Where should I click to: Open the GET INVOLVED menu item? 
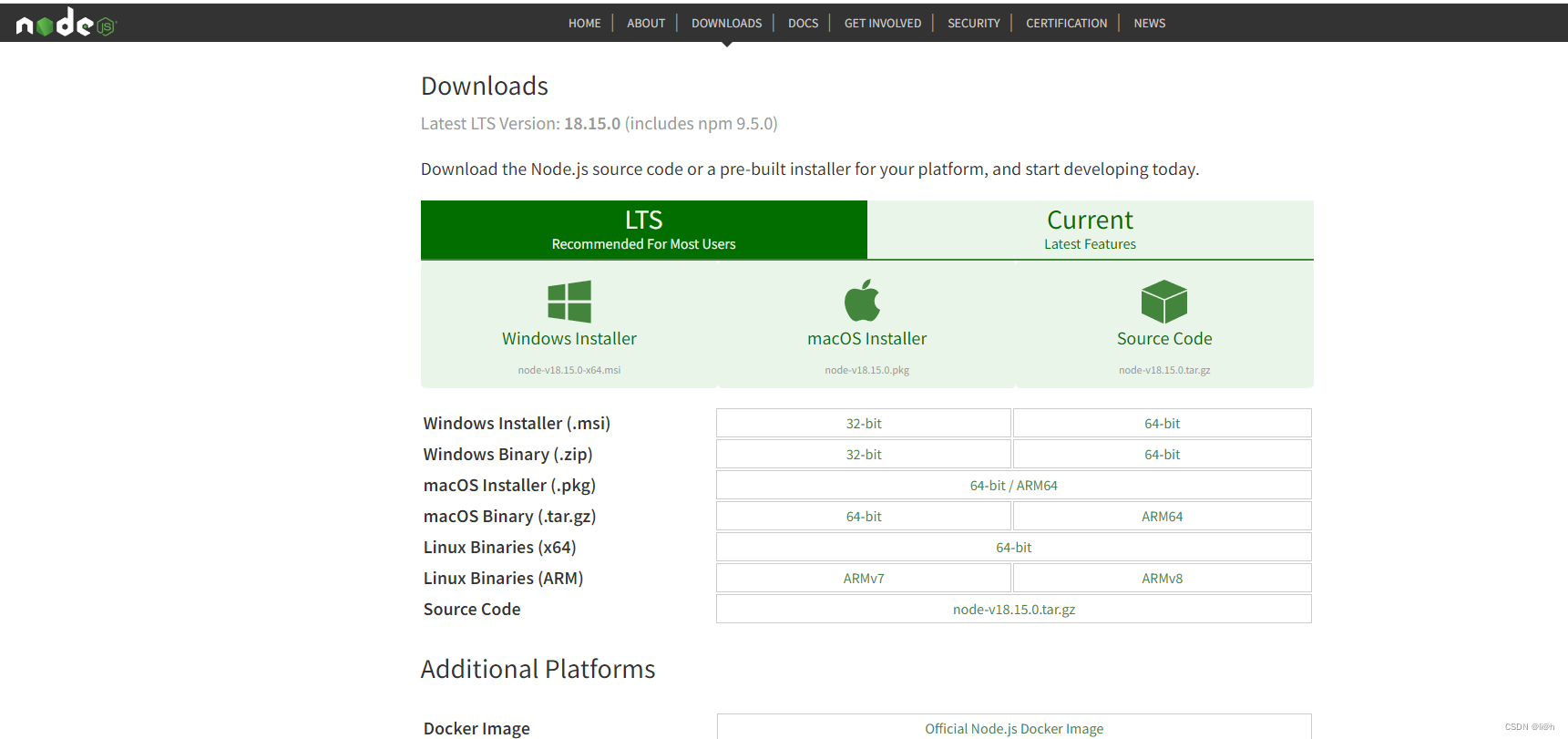[883, 23]
